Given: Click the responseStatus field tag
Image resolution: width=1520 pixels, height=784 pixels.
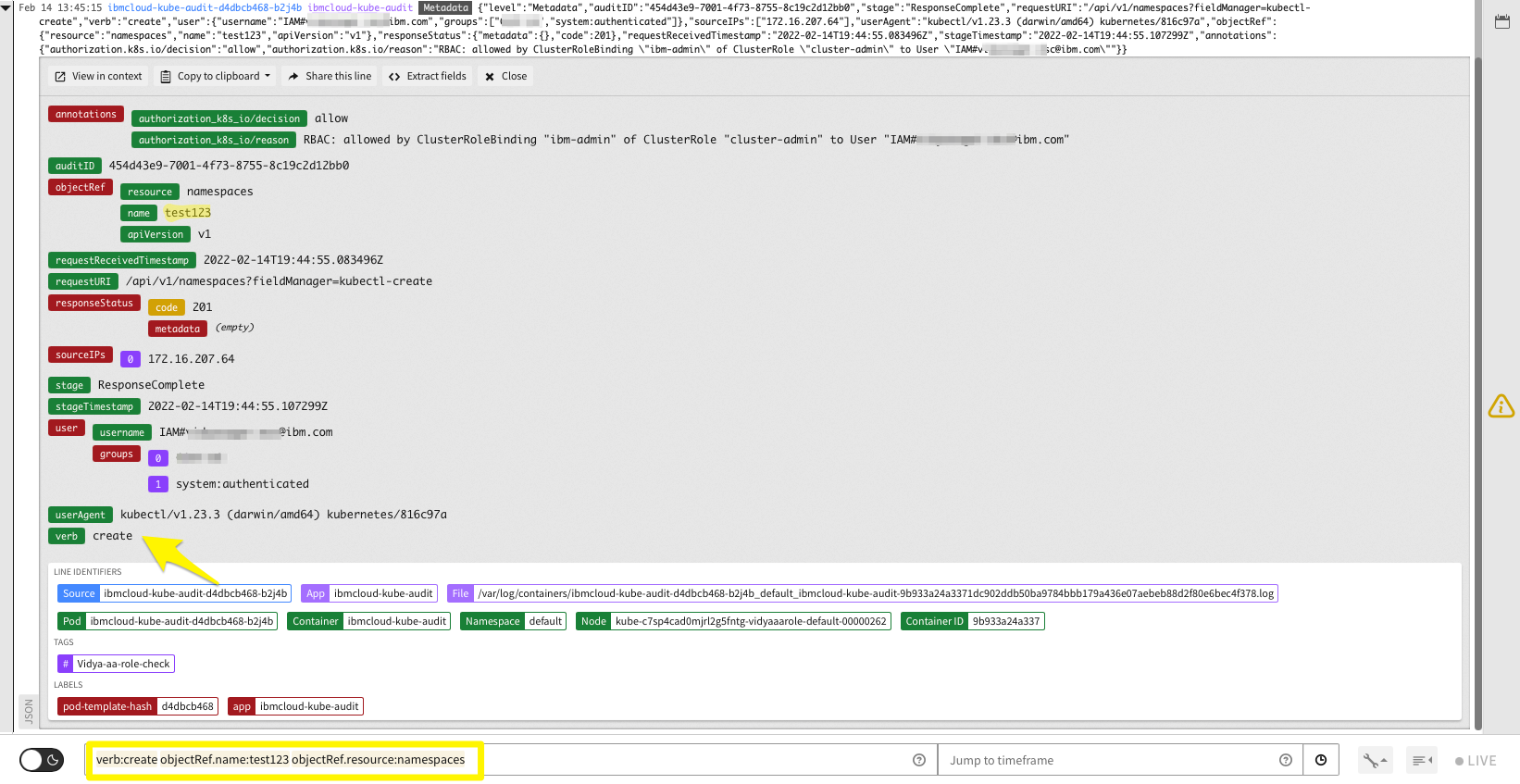Looking at the screenshot, I should (94, 303).
